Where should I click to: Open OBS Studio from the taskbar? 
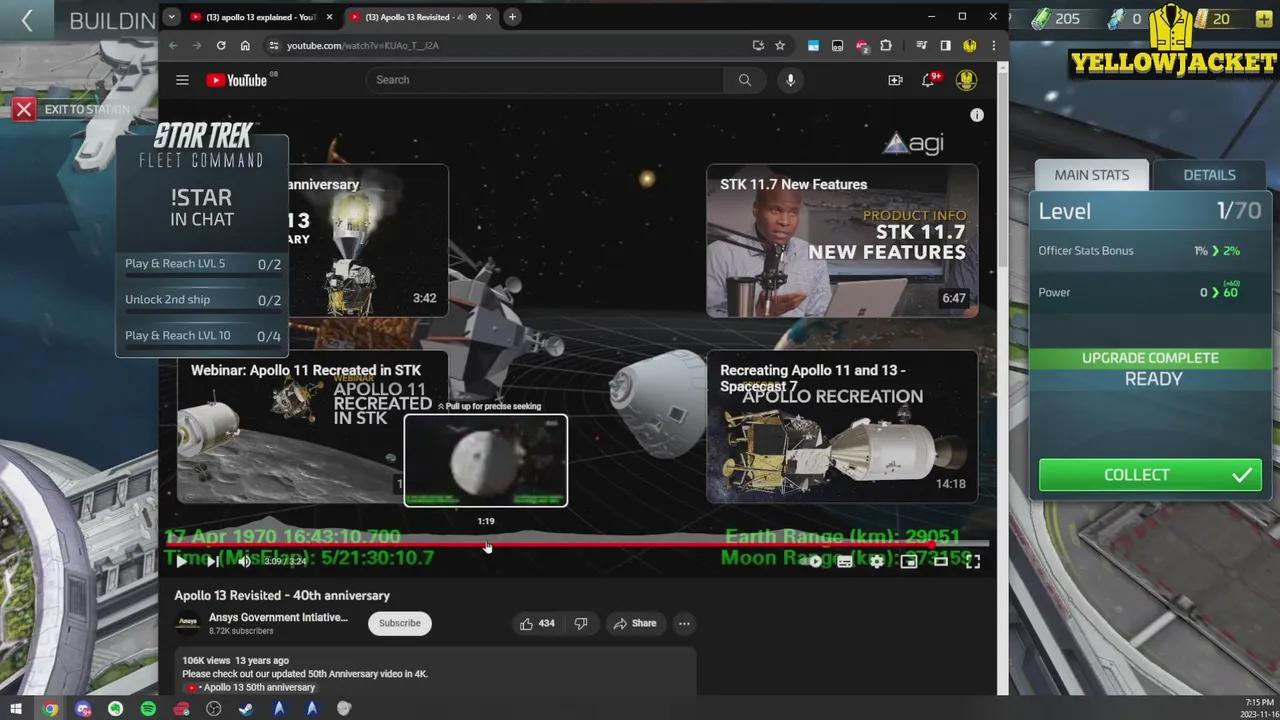pos(213,709)
